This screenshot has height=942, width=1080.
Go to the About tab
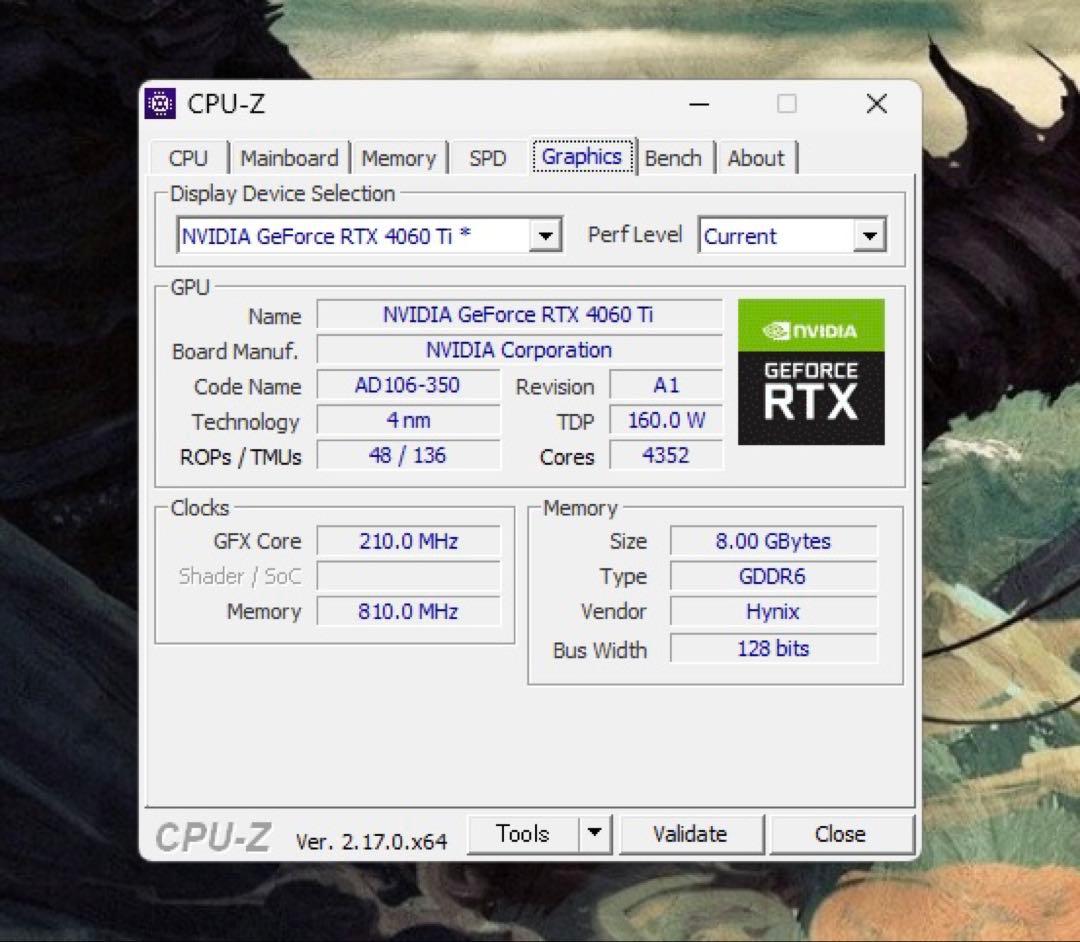(x=756, y=158)
